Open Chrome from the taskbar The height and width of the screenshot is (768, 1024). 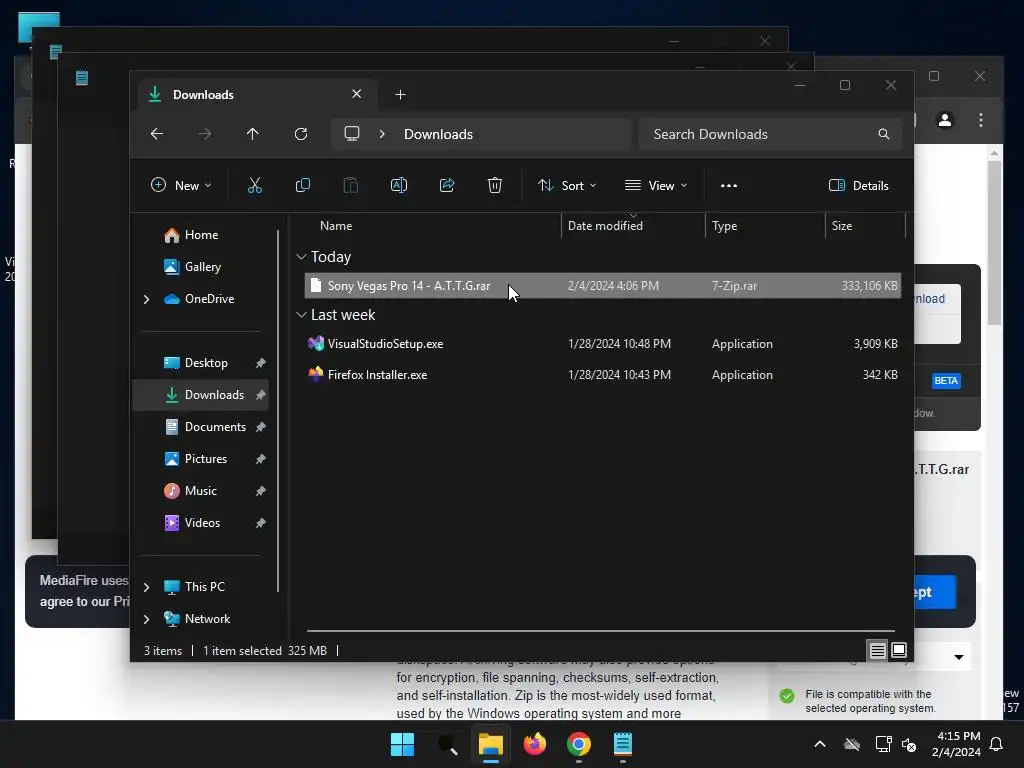tap(579, 744)
